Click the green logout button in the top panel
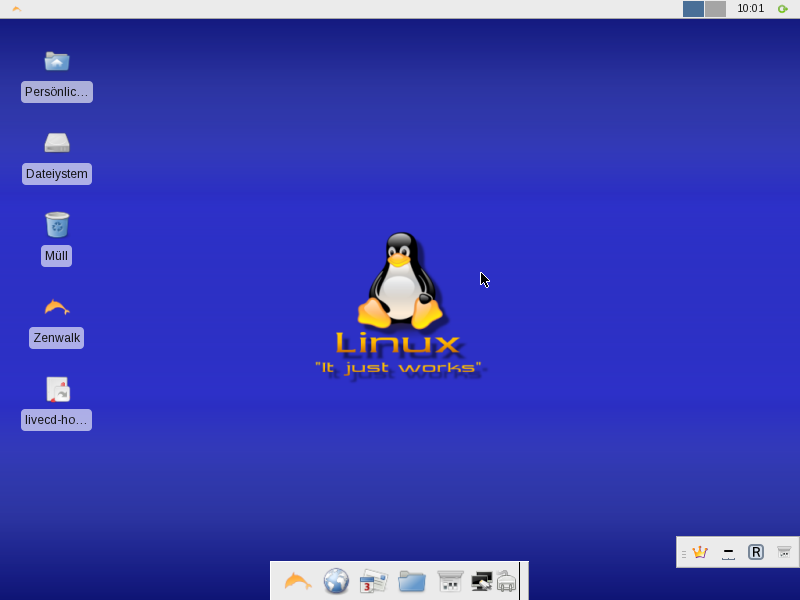The width and height of the screenshot is (800, 600). coord(783,8)
